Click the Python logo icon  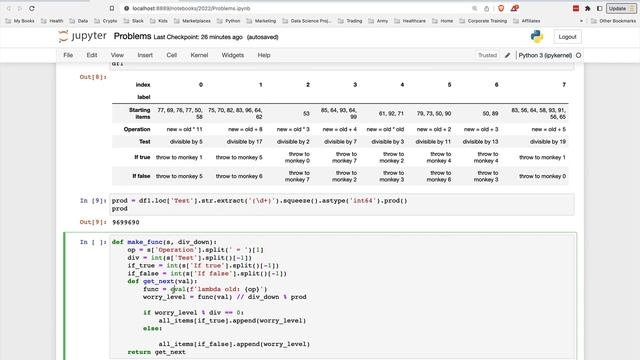click(537, 36)
